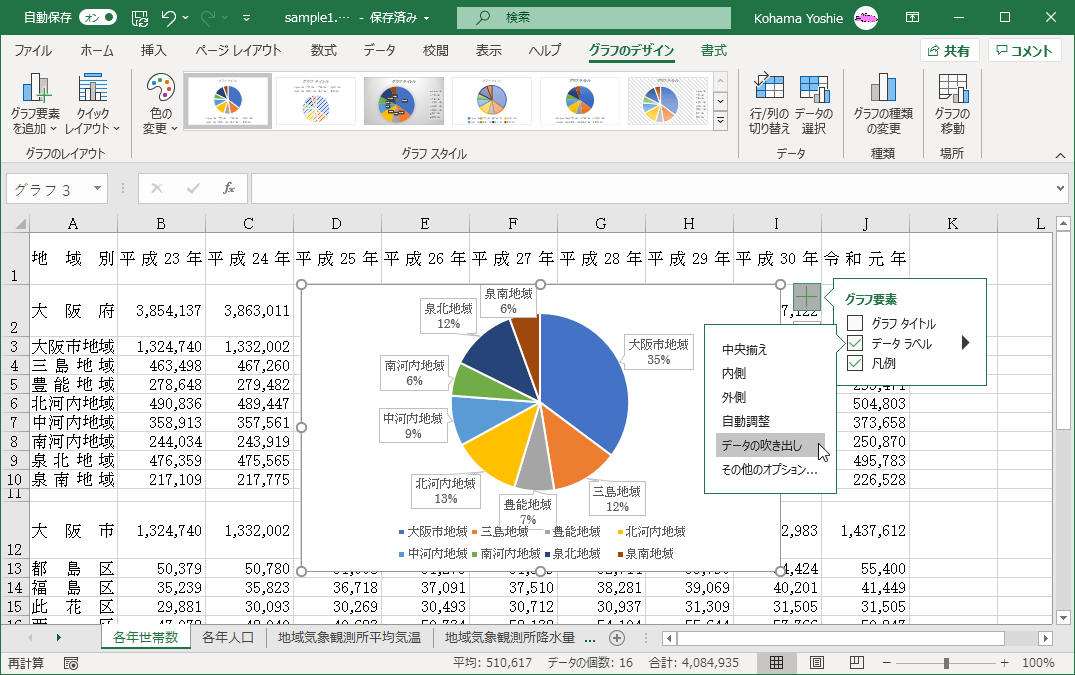Open the ファイル tab
Screen dimensions: 1075x675
[x=33, y=51]
